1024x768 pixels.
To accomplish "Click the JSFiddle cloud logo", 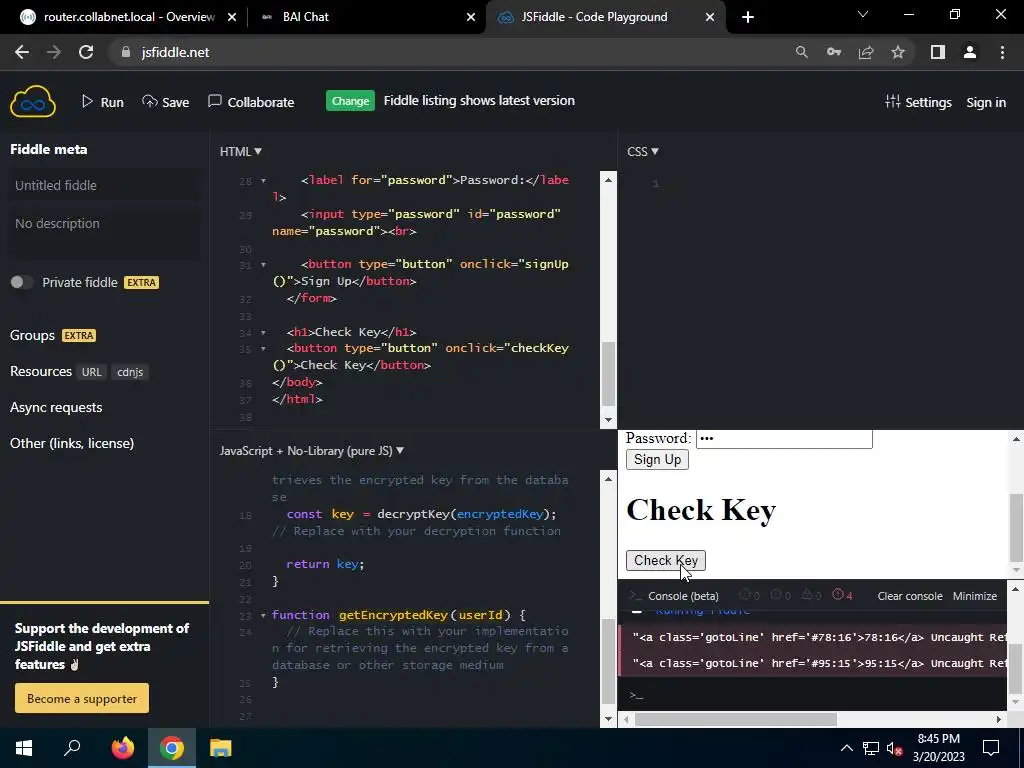I will click(x=33, y=101).
